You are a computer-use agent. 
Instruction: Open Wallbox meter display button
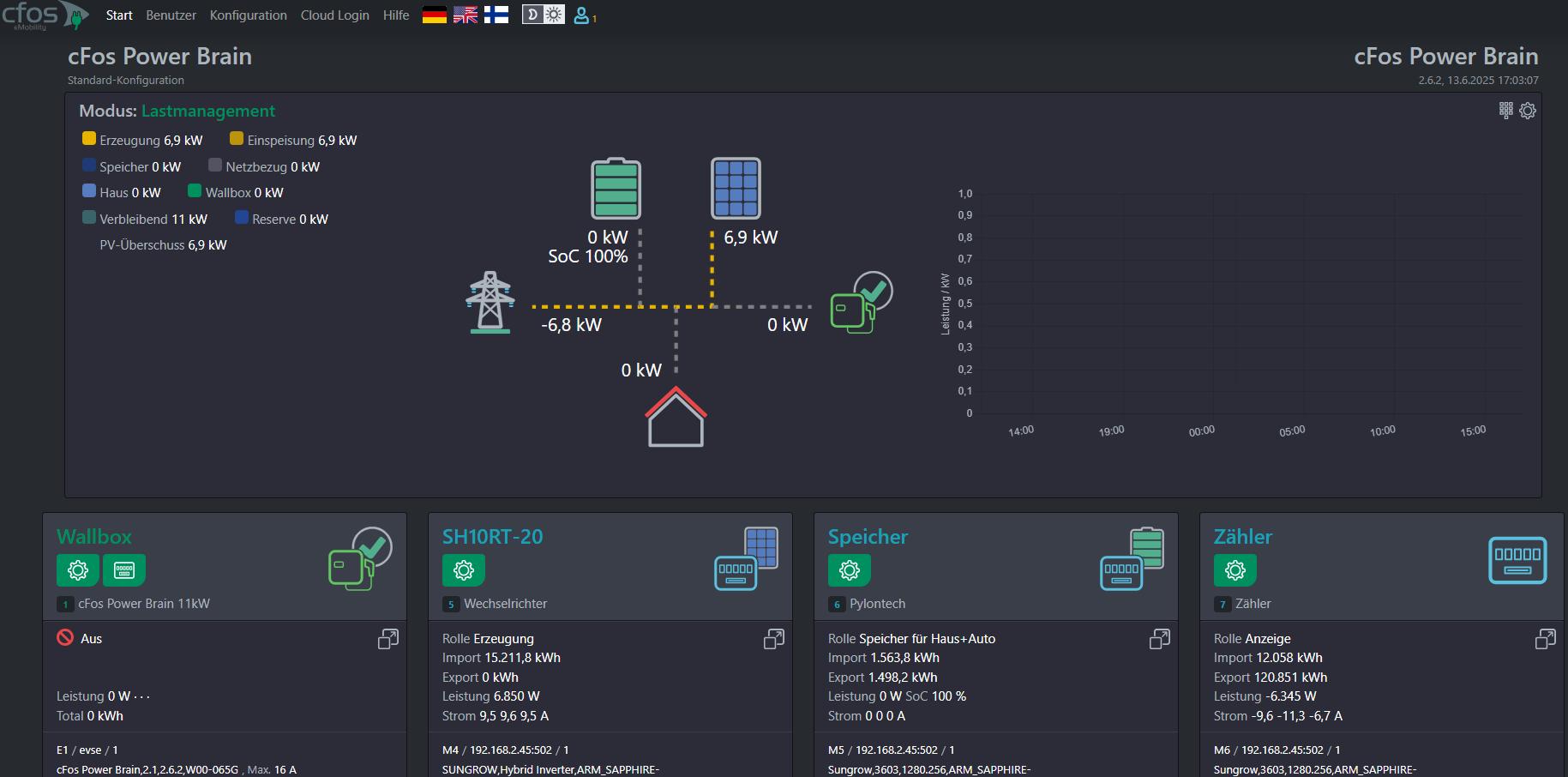pyautogui.click(x=124, y=569)
